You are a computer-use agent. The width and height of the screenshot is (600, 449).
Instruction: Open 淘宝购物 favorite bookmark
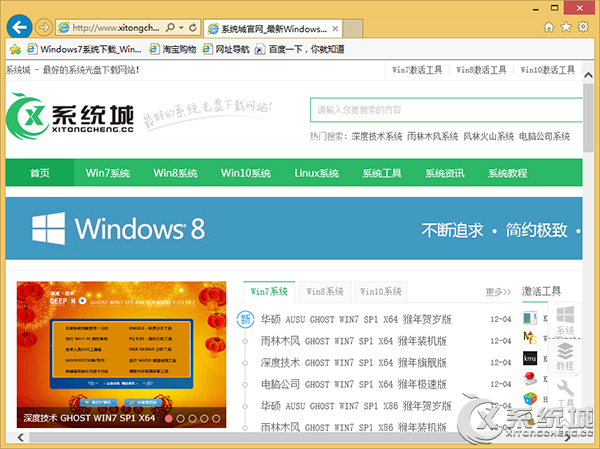pyautogui.click(x=173, y=49)
